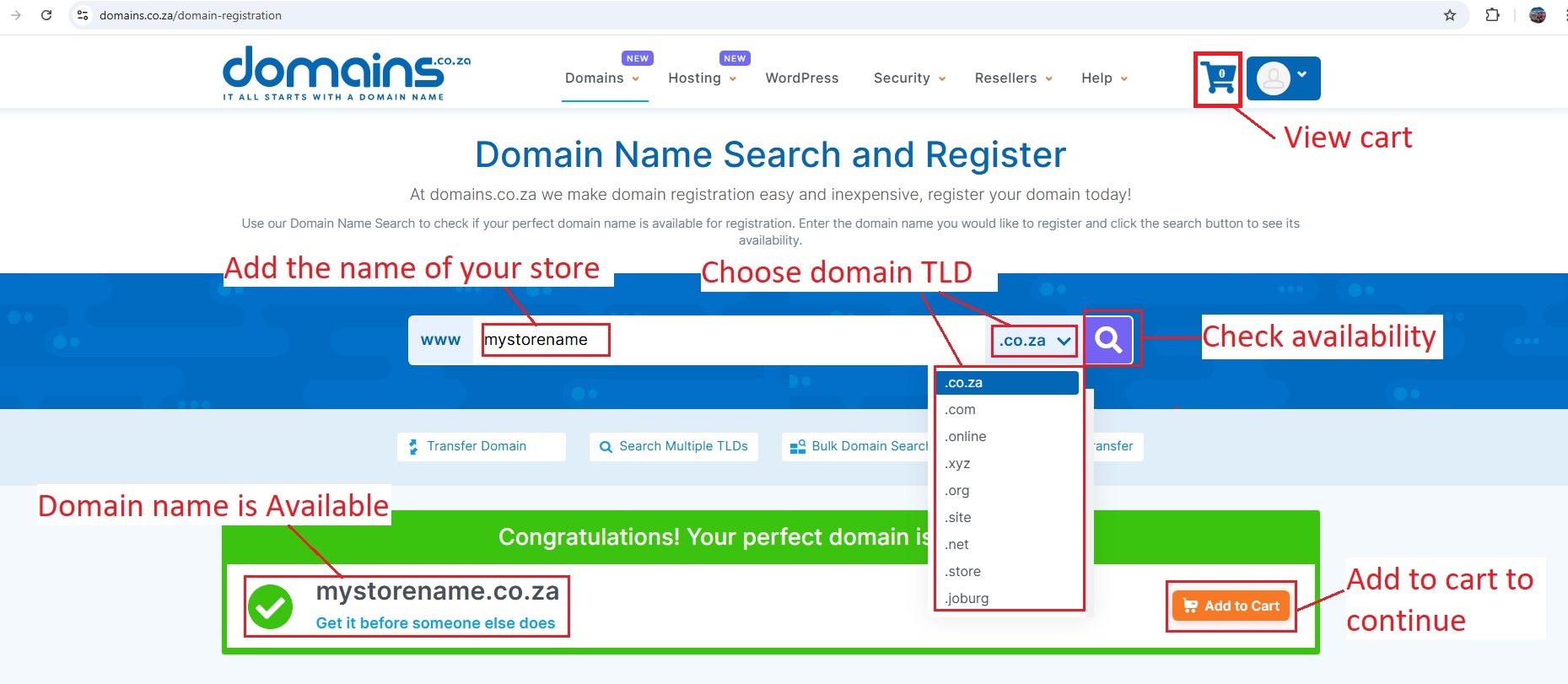Expand the Resellers menu
The height and width of the screenshot is (684, 1568).
1013,78
